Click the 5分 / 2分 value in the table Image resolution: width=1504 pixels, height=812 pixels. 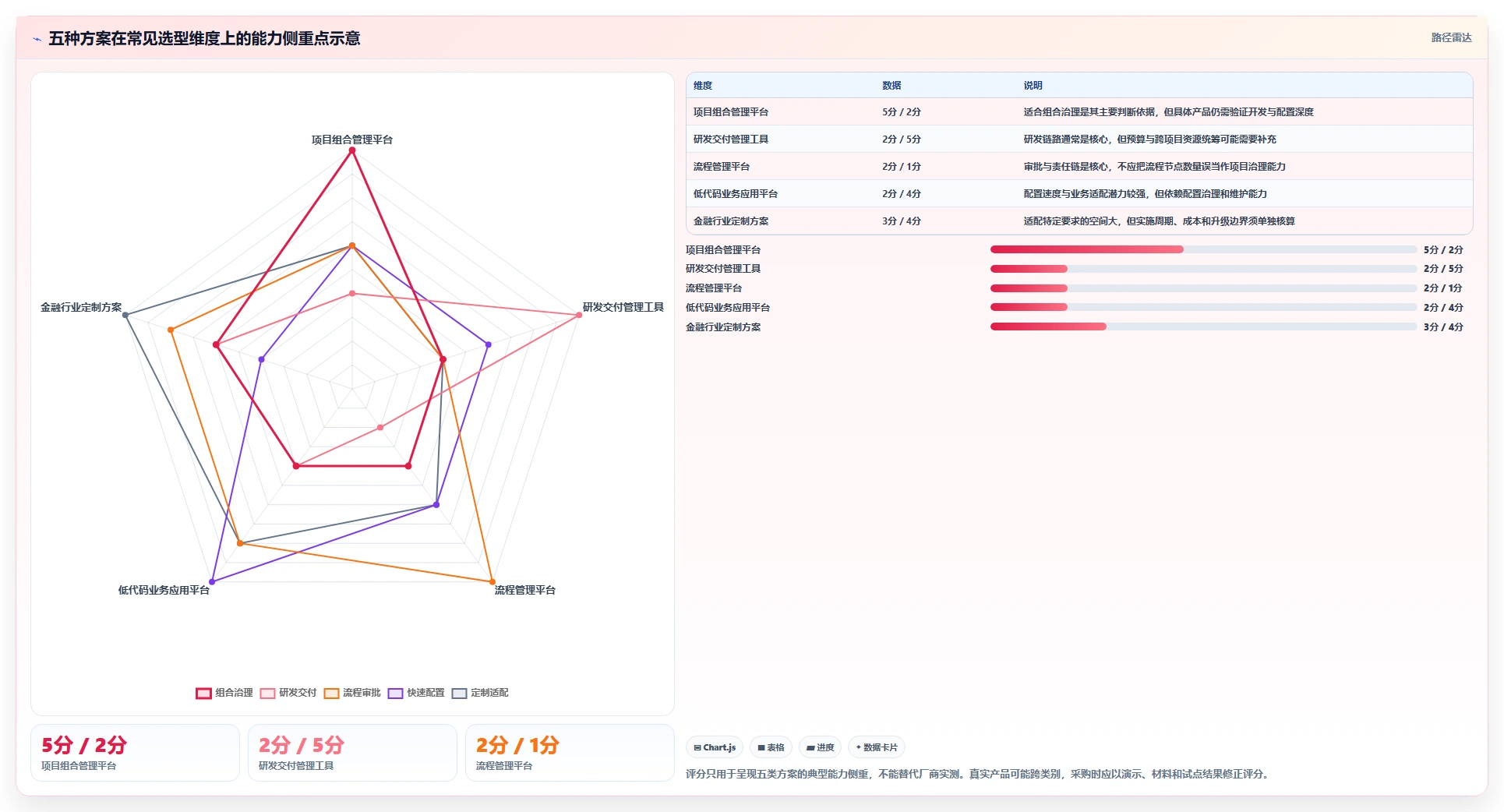[902, 112]
